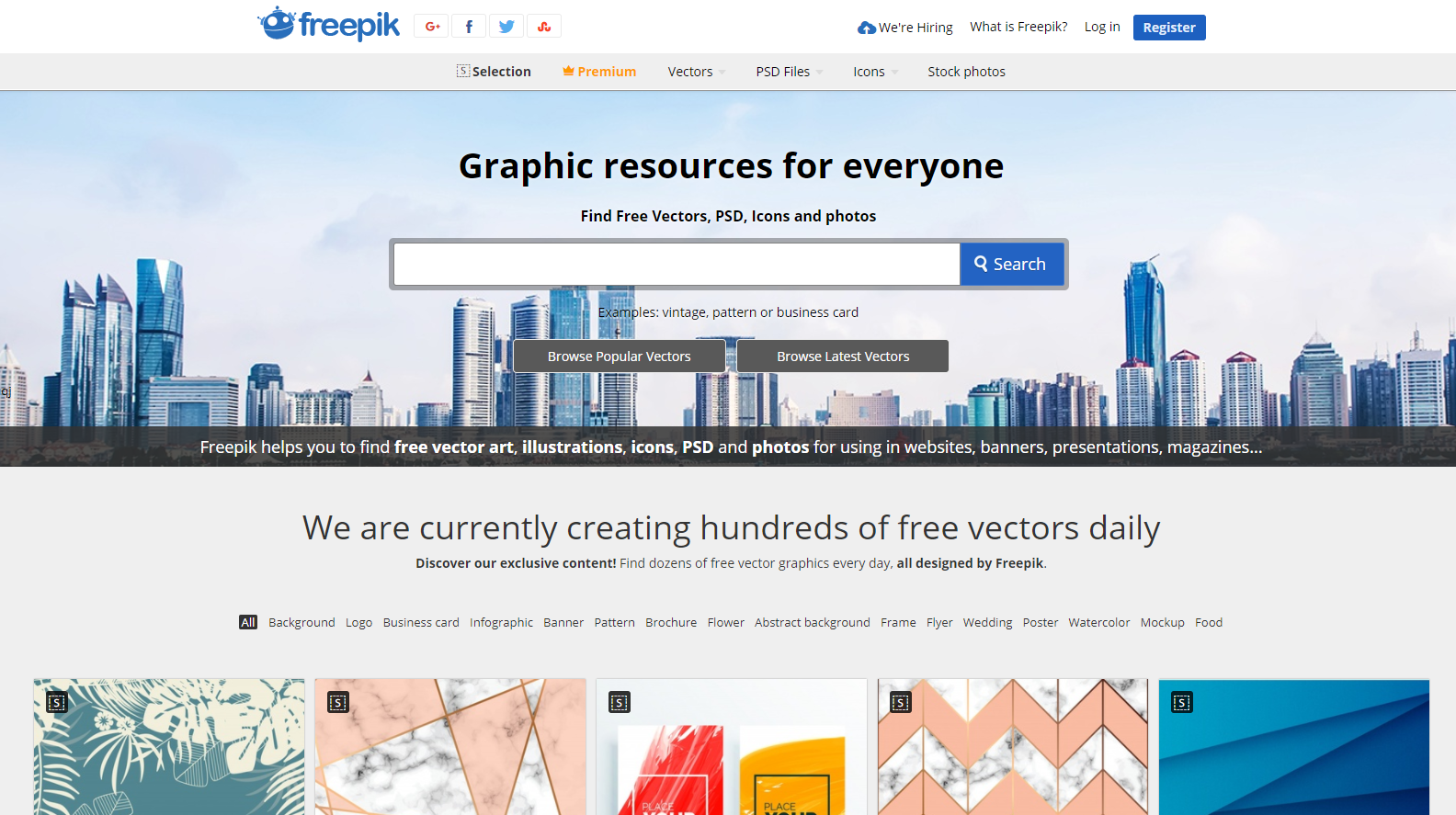Browse Popular Vectors
1456x815 pixels.
point(620,357)
